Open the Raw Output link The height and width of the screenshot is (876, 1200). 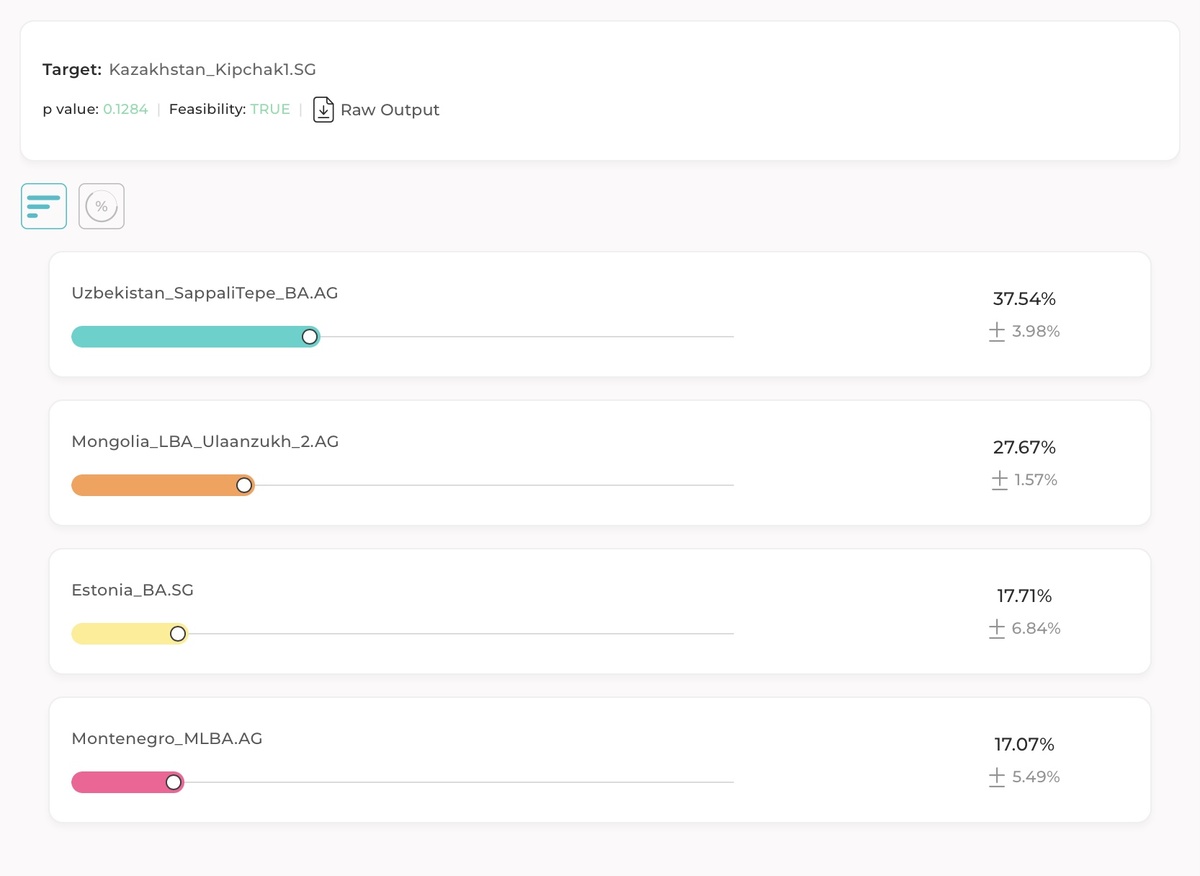389,110
